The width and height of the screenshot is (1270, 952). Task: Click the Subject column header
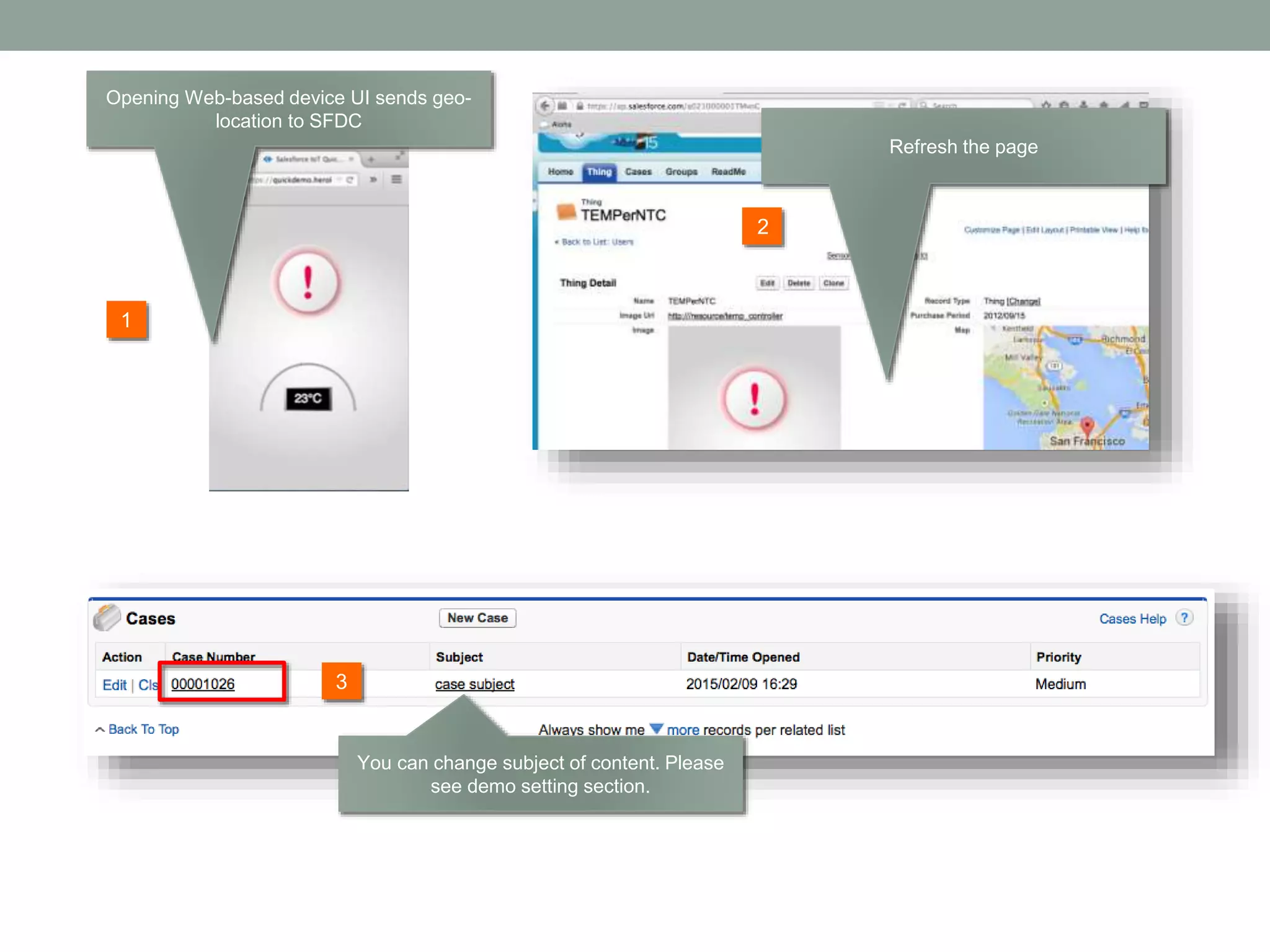coord(459,657)
